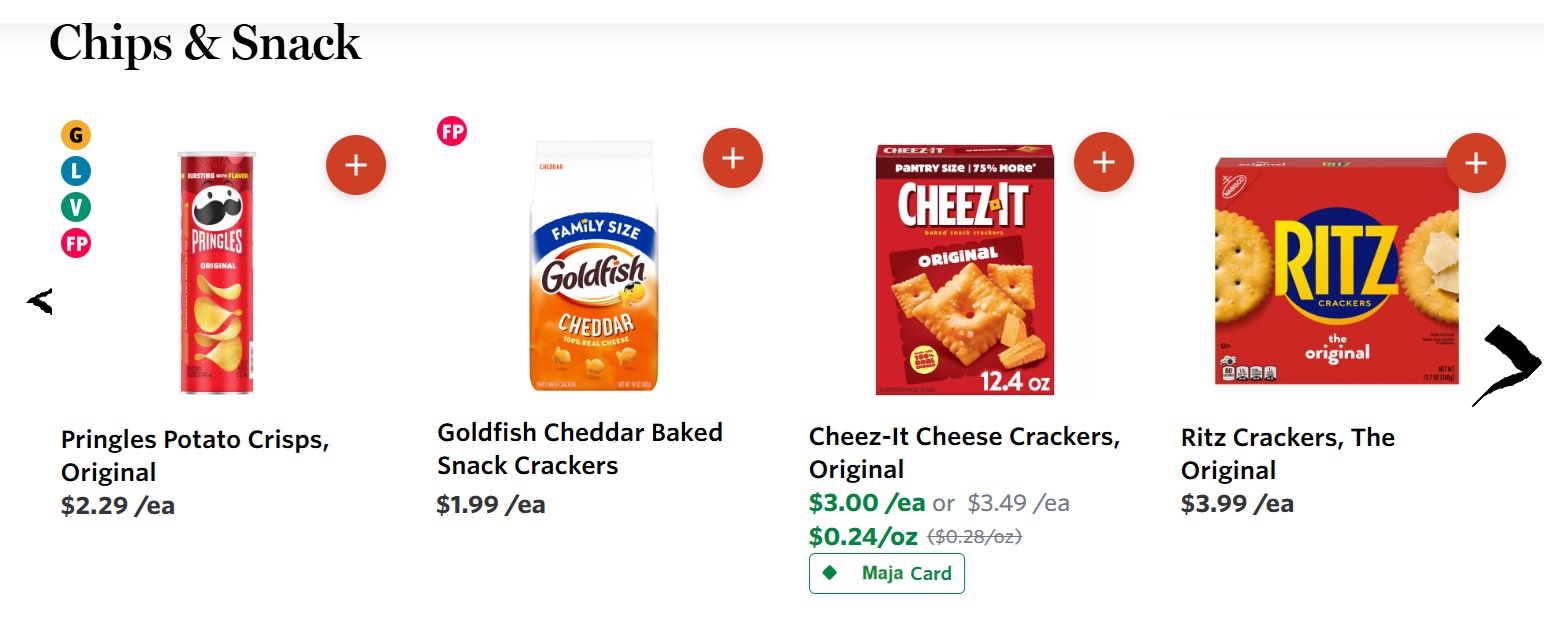Click the green V badge on Pringles
Viewport: 1544px width, 637px height.
click(76, 207)
